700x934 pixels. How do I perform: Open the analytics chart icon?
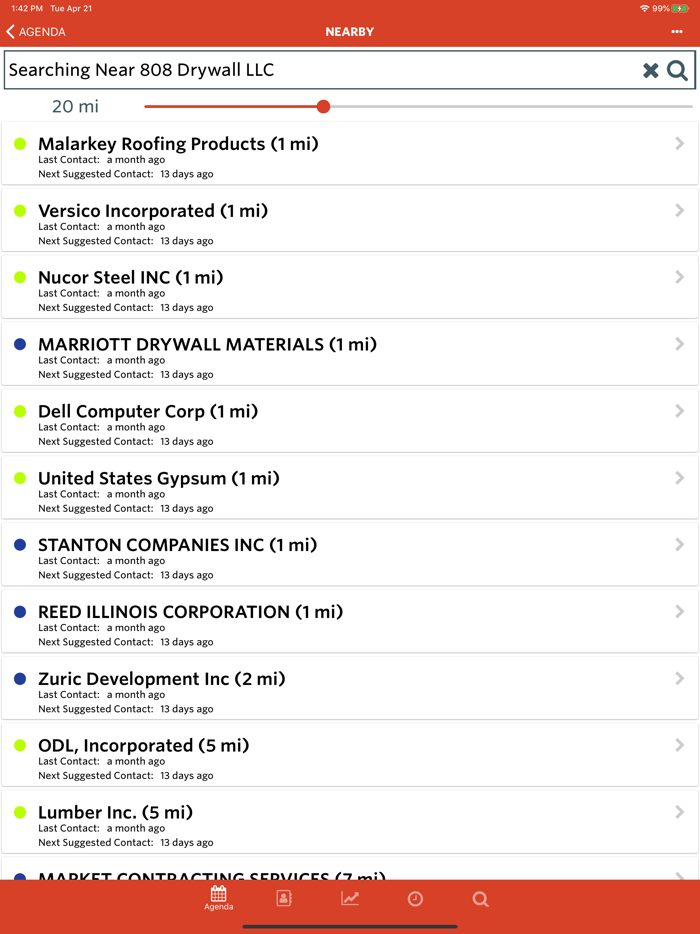pos(349,898)
